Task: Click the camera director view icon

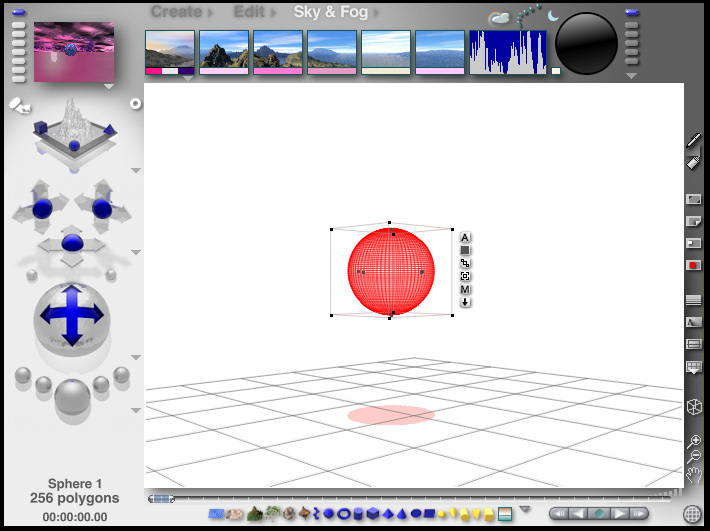Action: click(20, 106)
